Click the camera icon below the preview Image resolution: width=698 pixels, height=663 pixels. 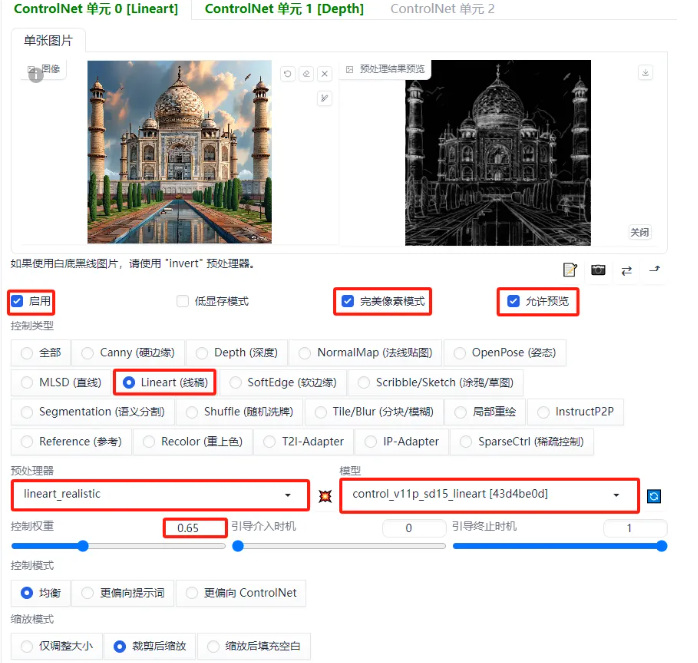tap(598, 270)
